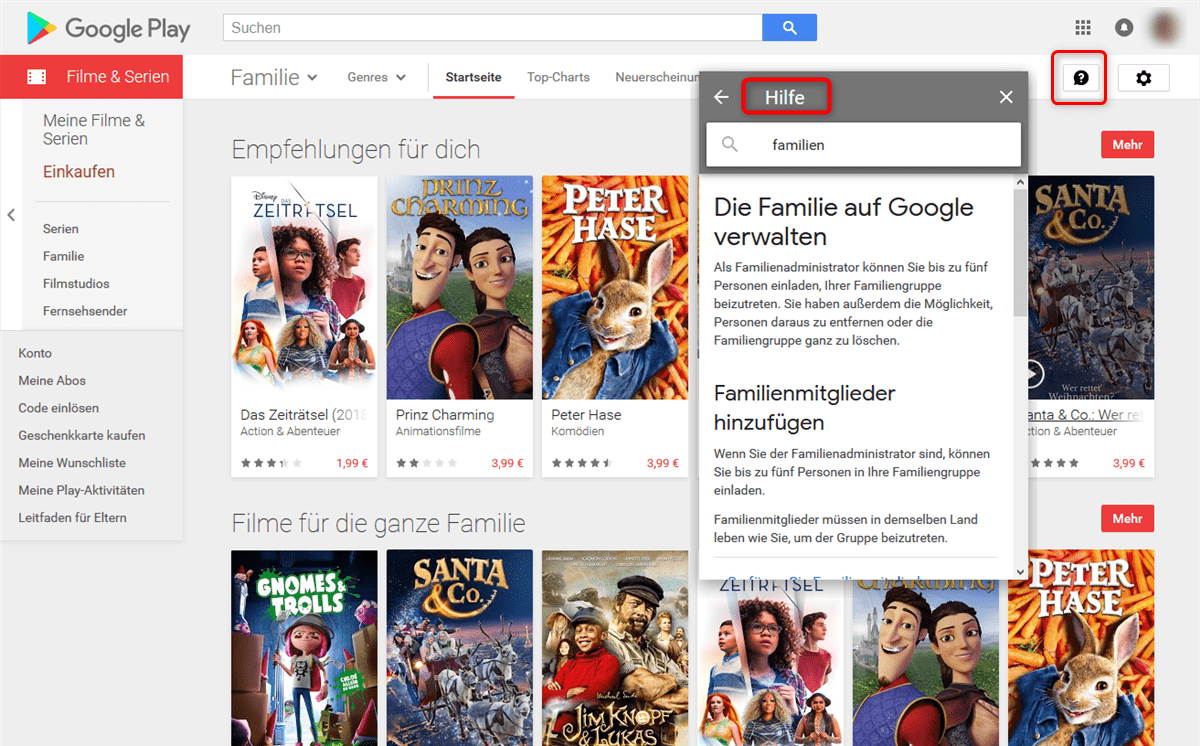The width and height of the screenshot is (1200, 746).
Task: Select Serien in the sidebar
Action: (61, 229)
